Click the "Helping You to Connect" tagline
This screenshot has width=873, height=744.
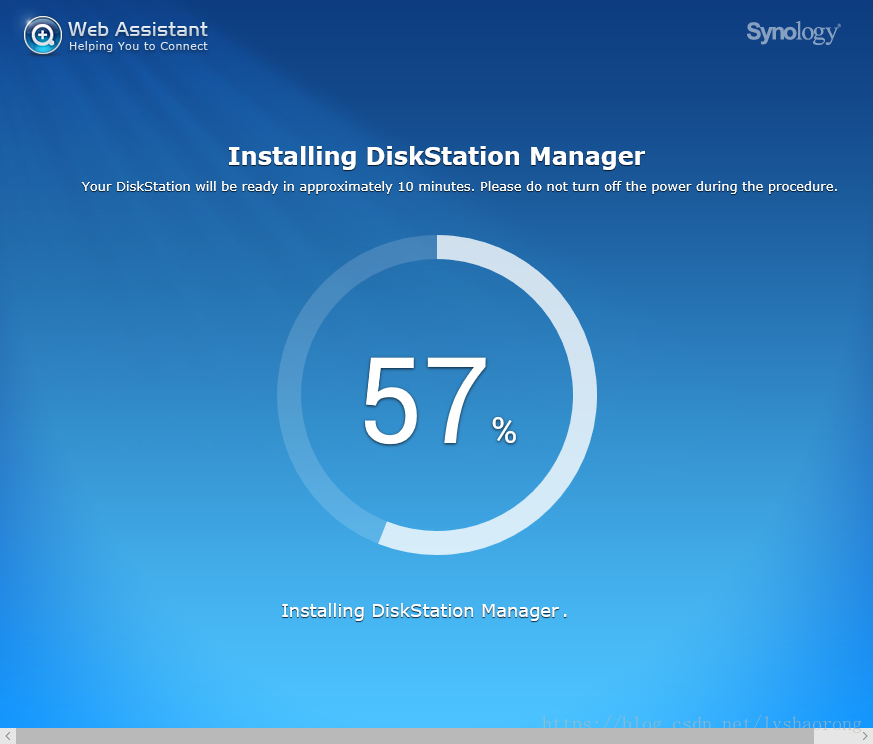click(x=138, y=46)
